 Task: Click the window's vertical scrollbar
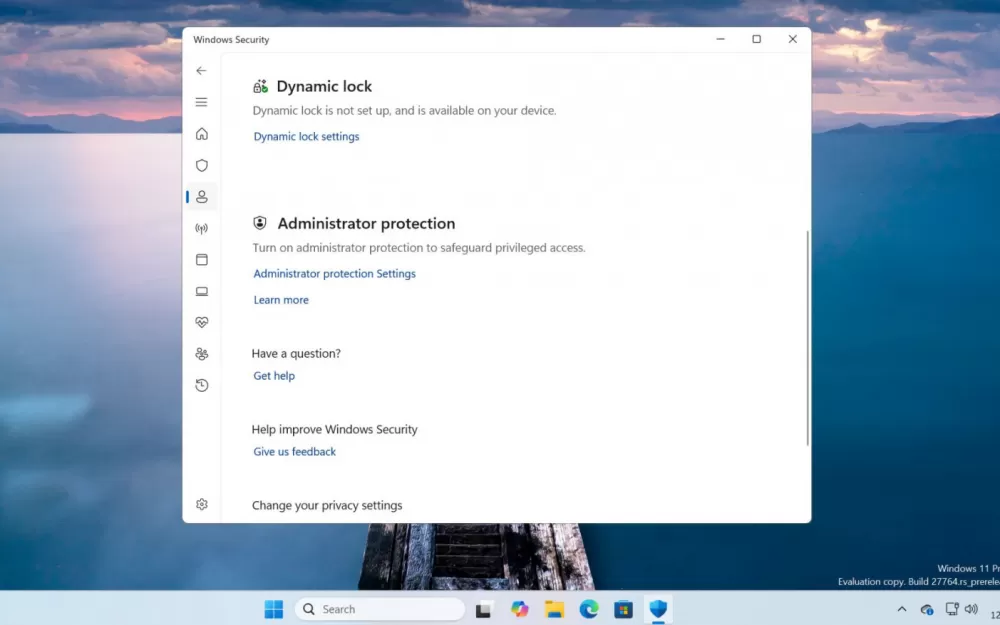[x=807, y=338]
